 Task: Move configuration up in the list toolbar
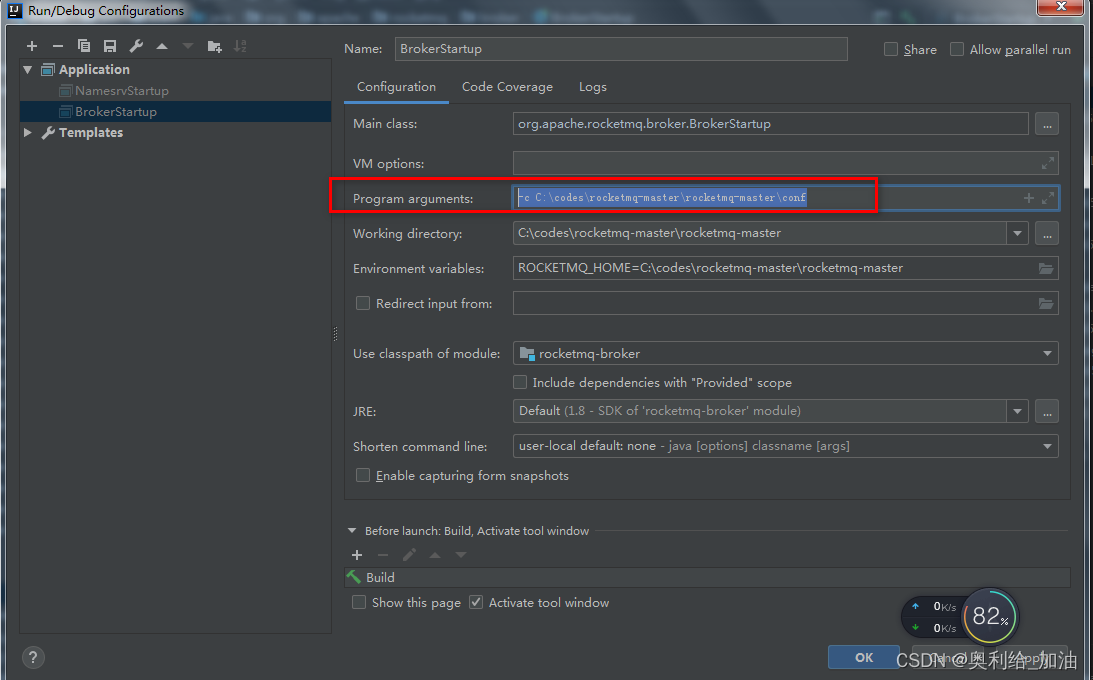click(x=162, y=46)
